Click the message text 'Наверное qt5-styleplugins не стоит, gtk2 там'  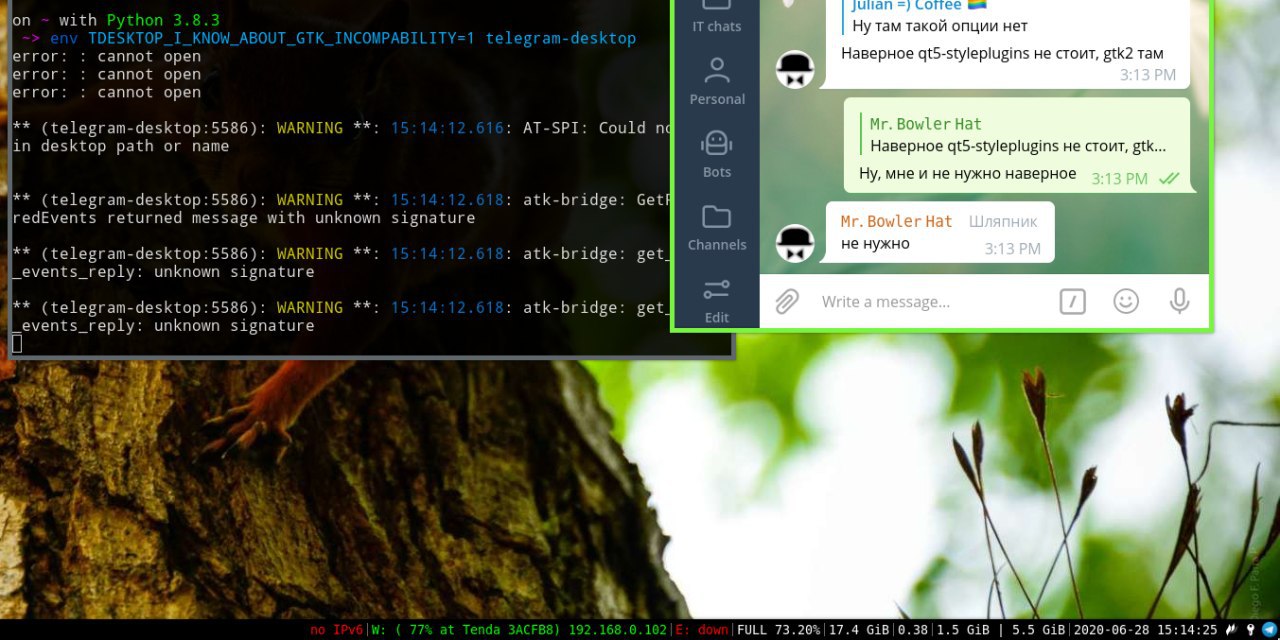1002,53
